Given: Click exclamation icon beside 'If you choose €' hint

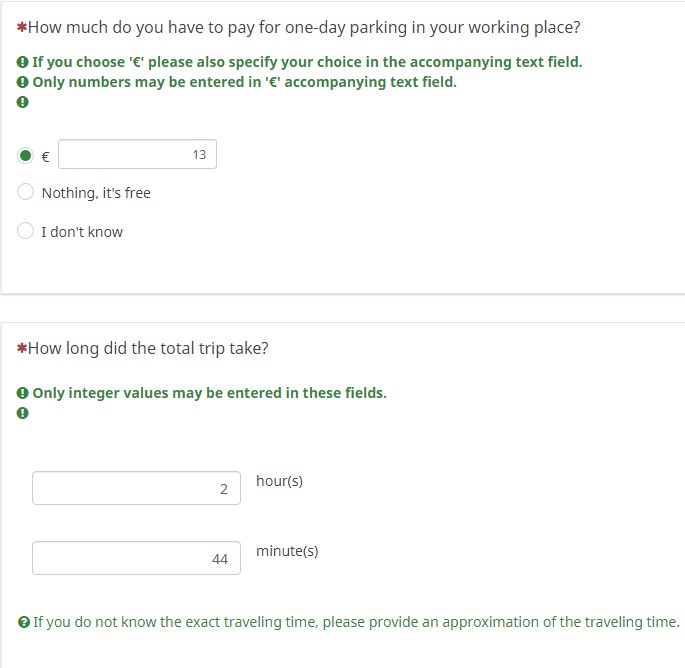Looking at the screenshot, I should click(x=22, y=62).
